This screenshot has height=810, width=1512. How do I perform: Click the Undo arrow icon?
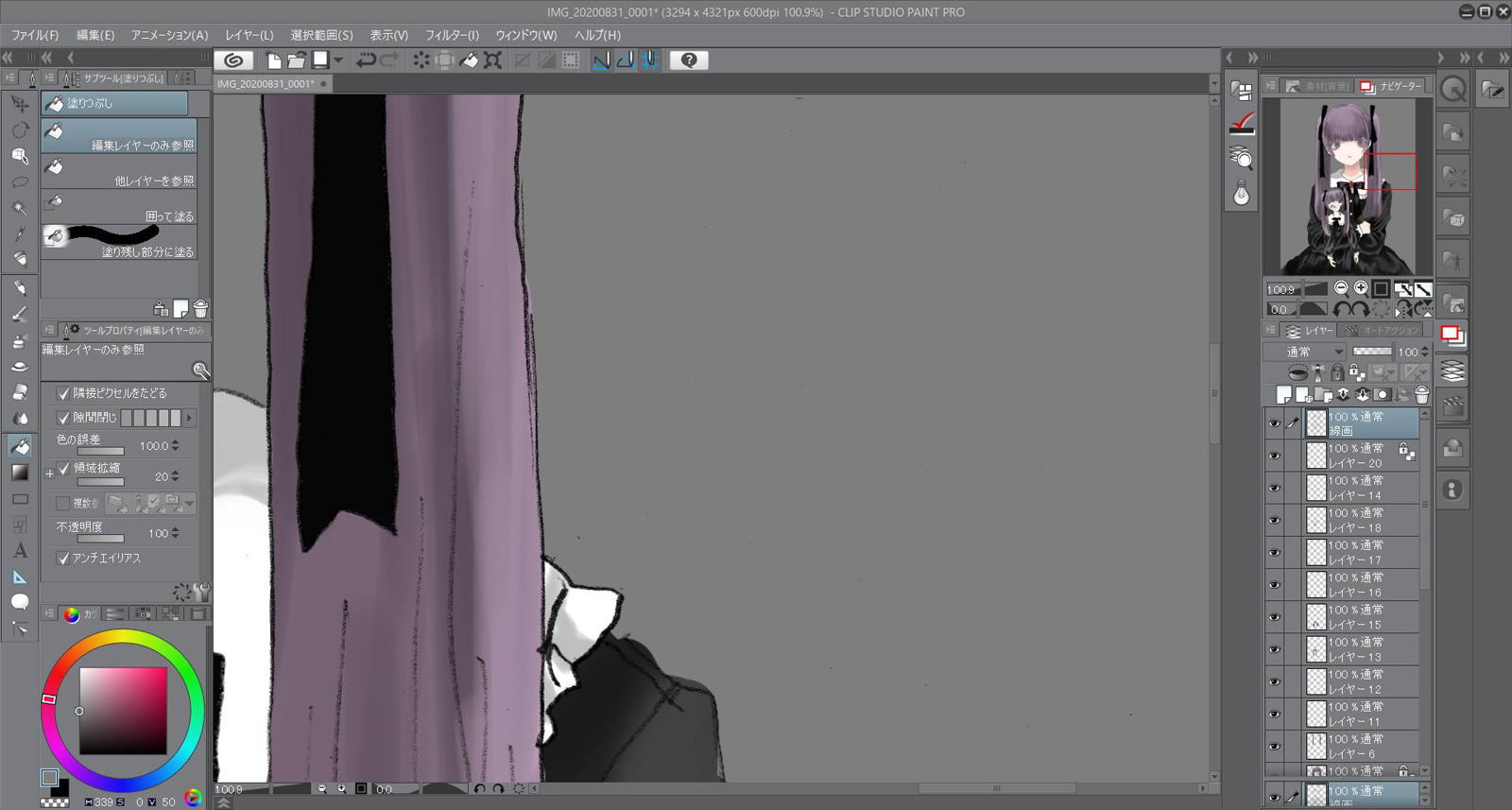tap(366, 60)
